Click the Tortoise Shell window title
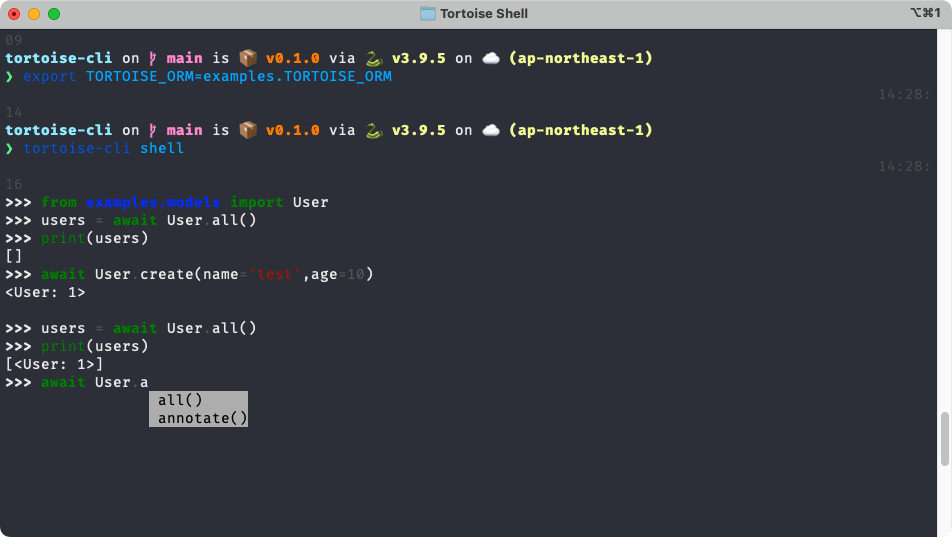952x537 pixels. [x=483, y=13]
